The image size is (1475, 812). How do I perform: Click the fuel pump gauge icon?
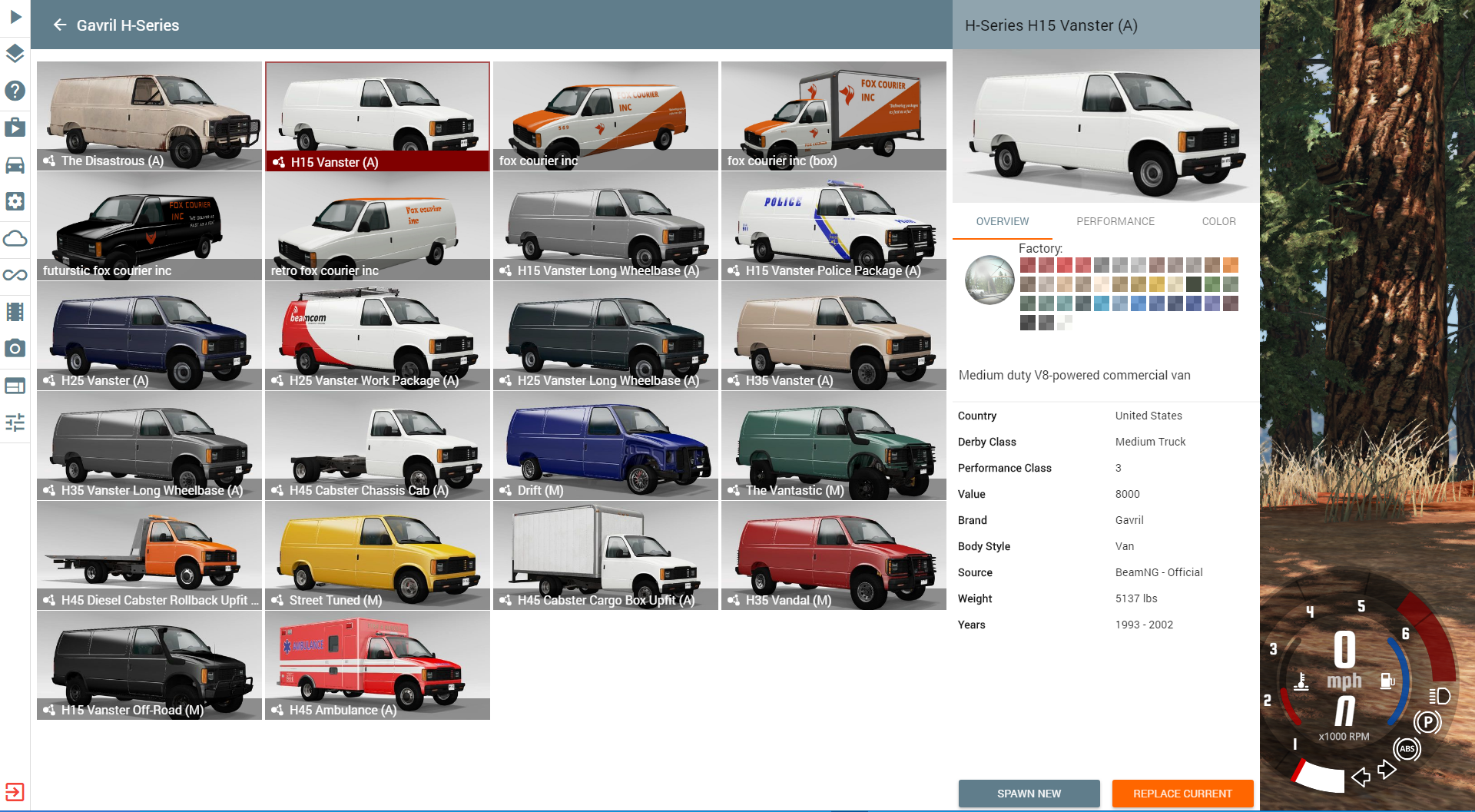point(1387,681)
